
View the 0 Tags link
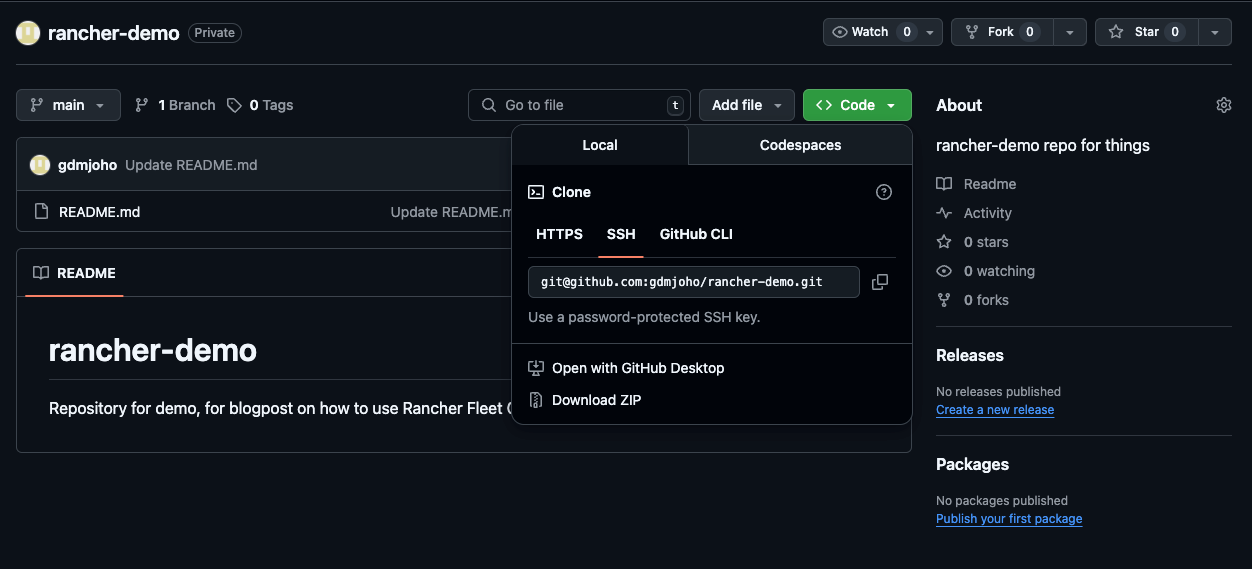point(260,105)
